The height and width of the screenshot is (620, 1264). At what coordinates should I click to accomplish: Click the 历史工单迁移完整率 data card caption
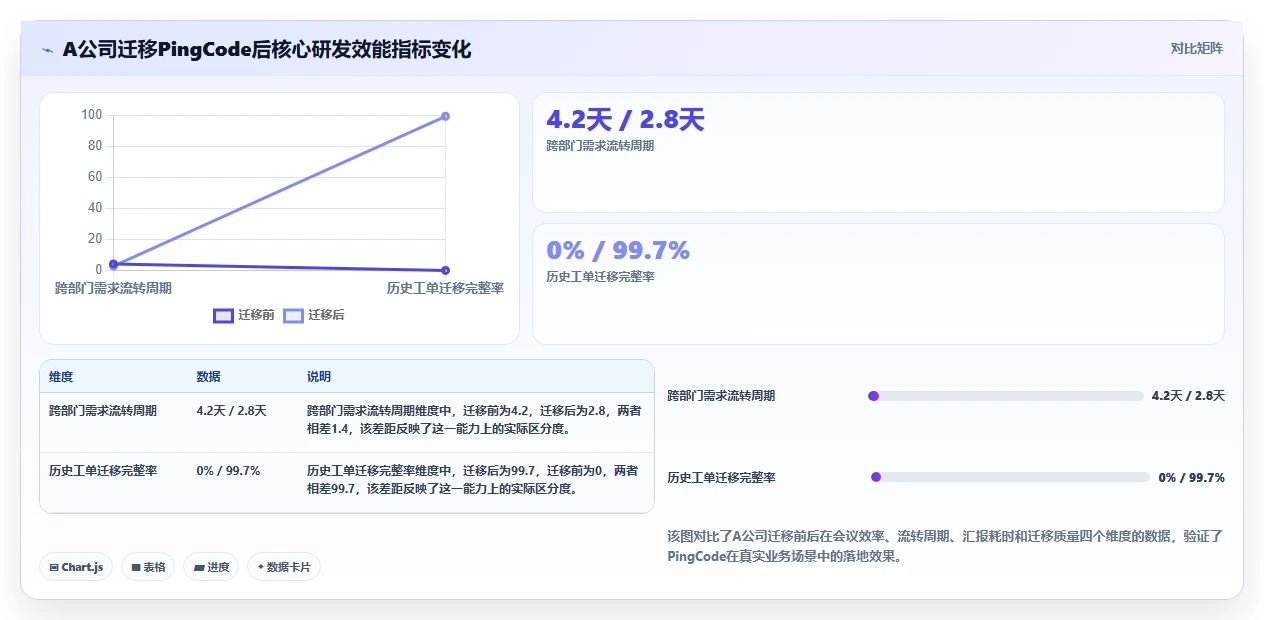(600, 276)
